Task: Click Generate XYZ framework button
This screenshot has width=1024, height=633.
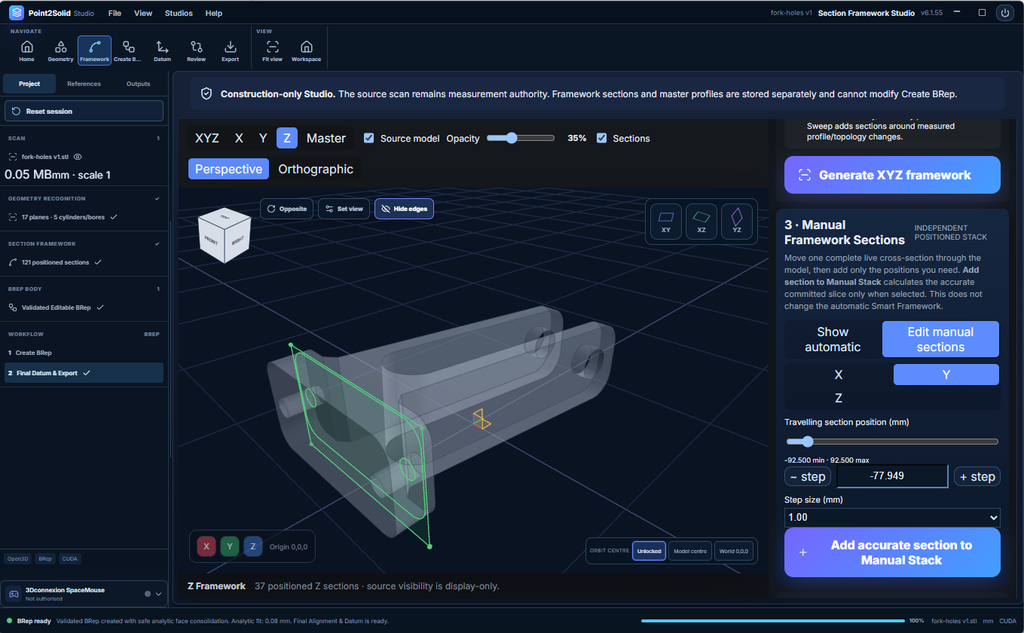Action: coord(892,175)
